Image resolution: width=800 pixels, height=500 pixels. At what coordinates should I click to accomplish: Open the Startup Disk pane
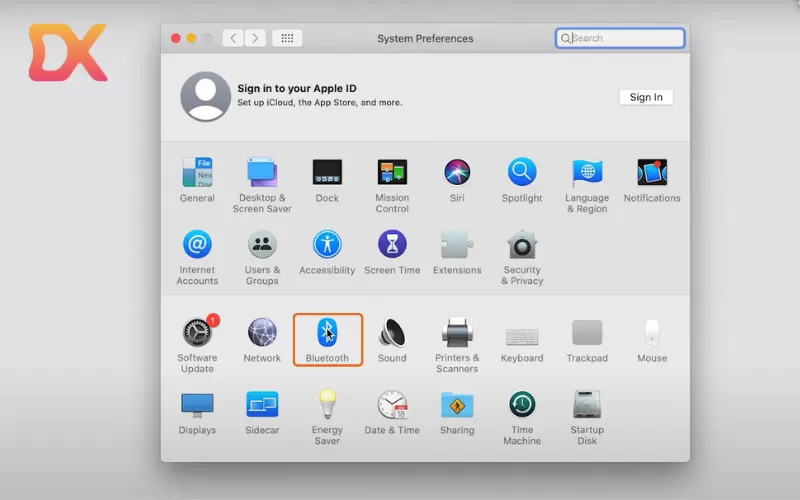pos(587,405)
